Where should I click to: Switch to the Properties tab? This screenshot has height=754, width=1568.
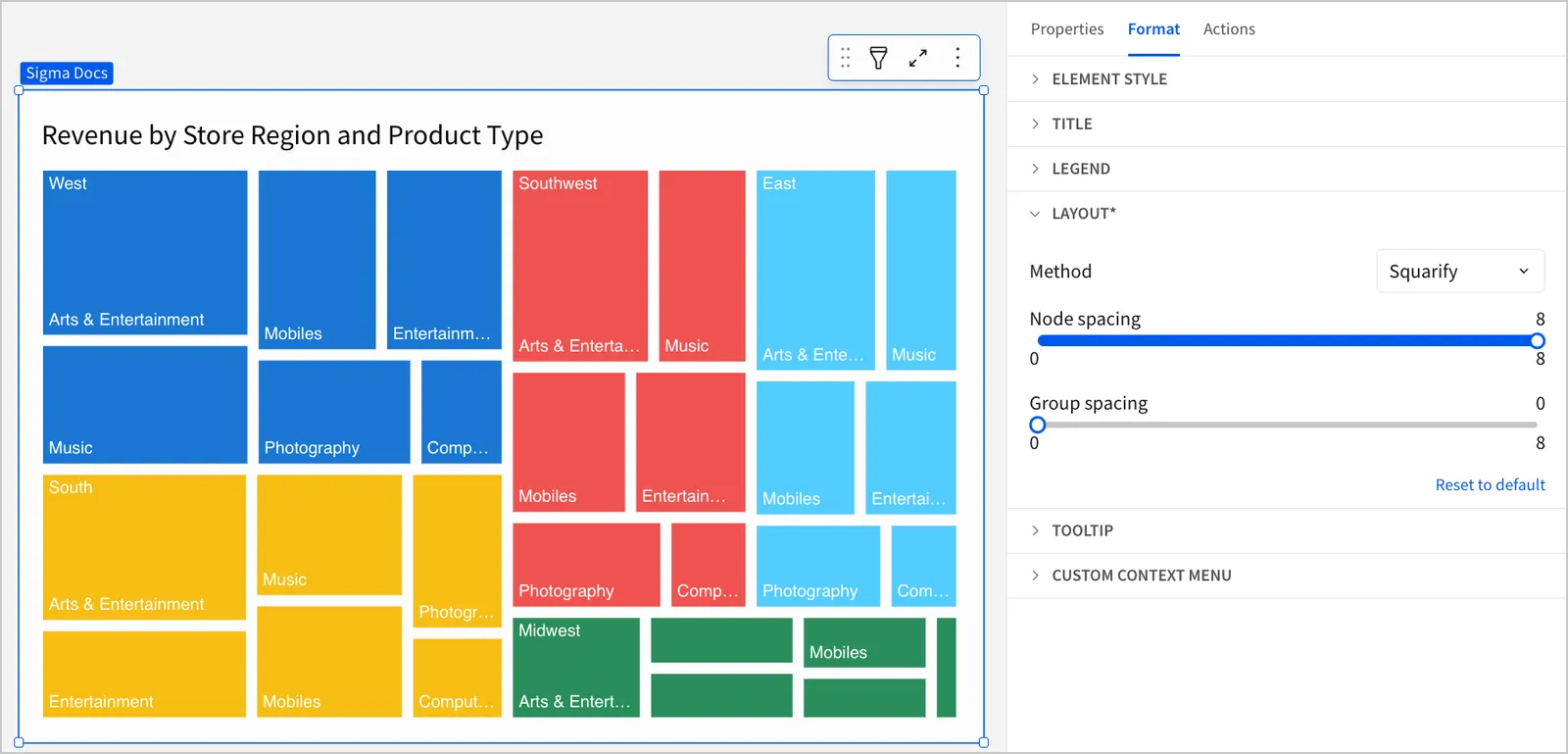(x=1066, y=29)
